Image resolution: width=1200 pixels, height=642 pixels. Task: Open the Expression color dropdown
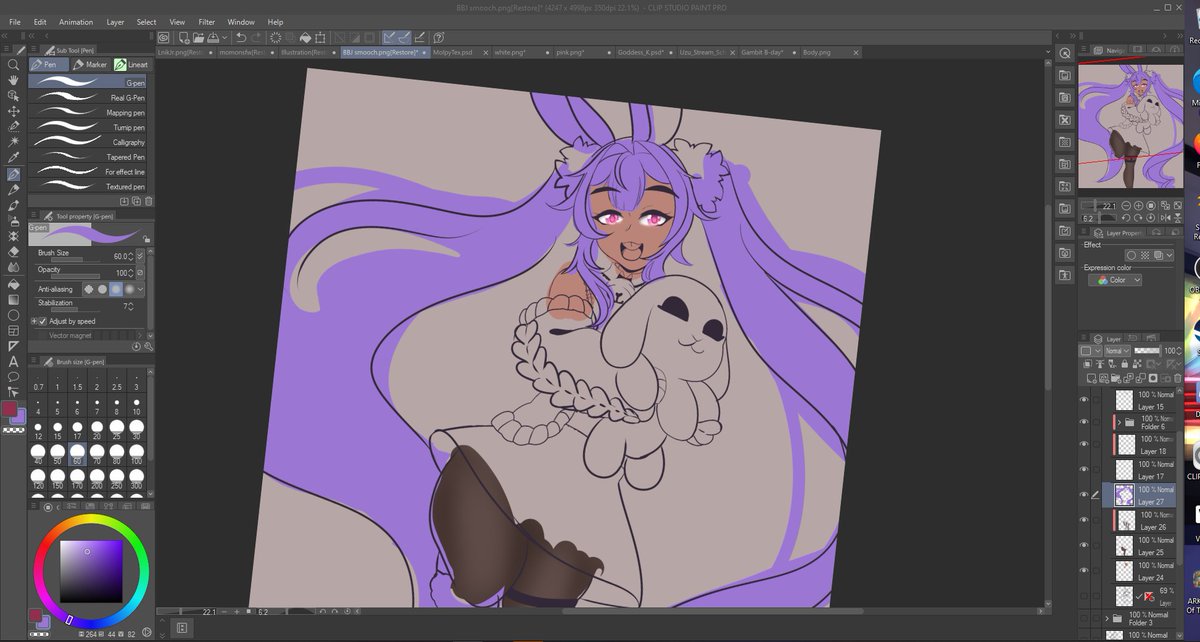[1114, 280]
